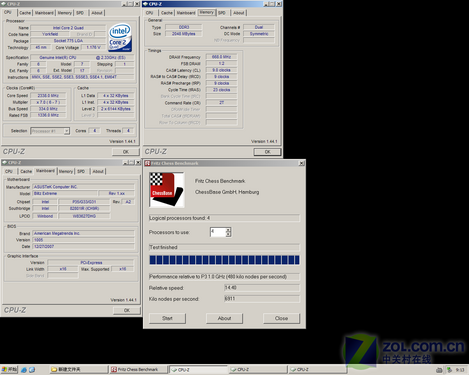The width and height of the screenshot is (469, 375).
Task: Open the Cache tab in the CPU-Z Motherboard window
Action: (x=26, y=171)
